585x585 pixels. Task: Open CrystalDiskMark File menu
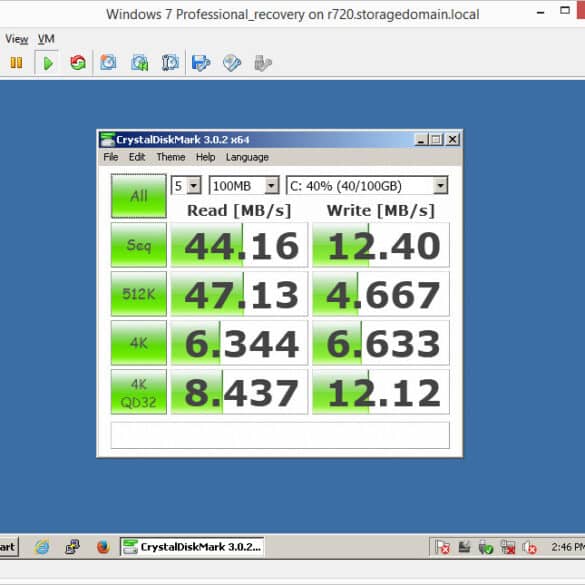pyautogui.click(x=111, y=157)
